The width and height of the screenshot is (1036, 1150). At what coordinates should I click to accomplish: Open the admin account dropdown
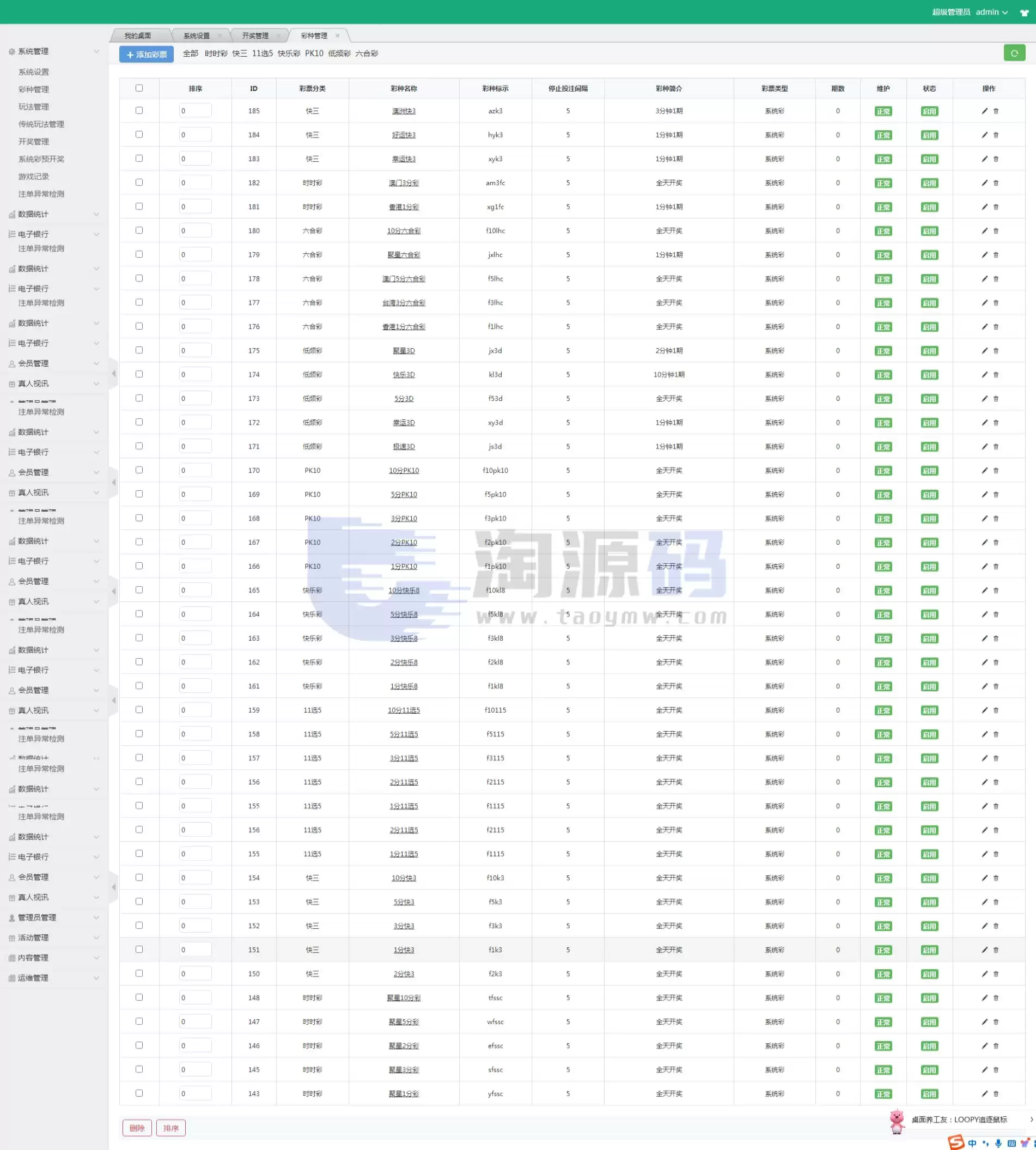(x=991, y=12)
